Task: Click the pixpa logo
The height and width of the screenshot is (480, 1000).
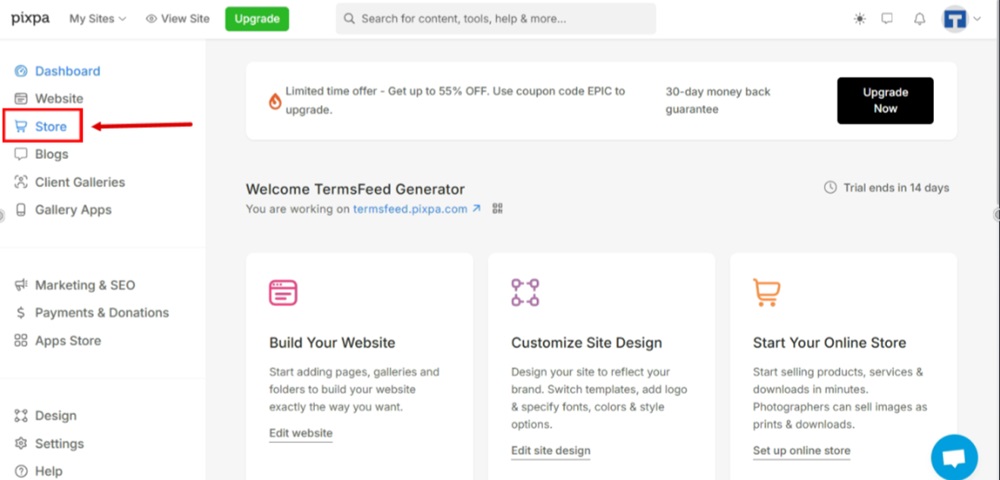Action: [30, 18]
